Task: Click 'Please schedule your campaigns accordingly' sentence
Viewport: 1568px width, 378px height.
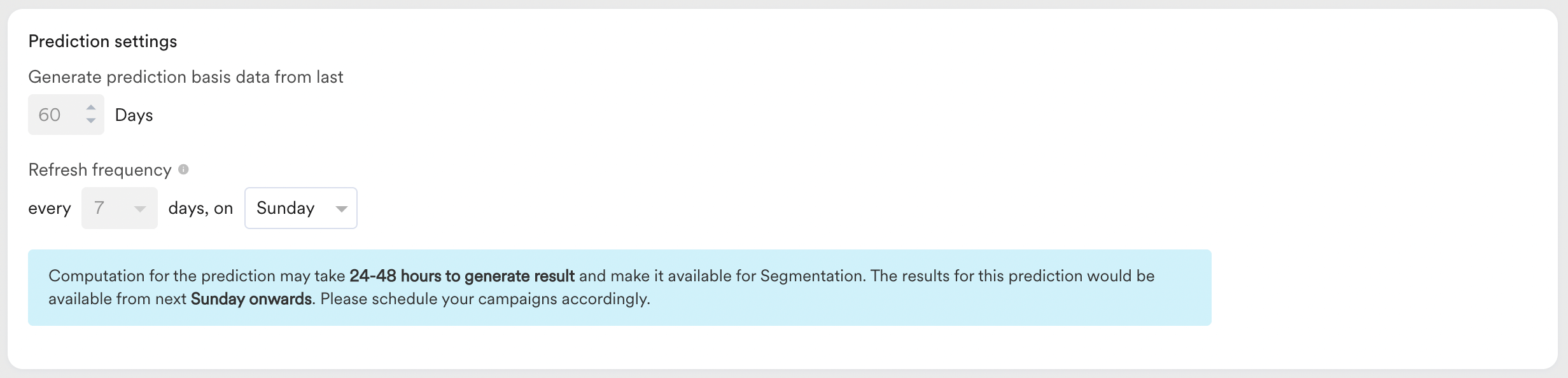Action: click(x=485, y=299)
